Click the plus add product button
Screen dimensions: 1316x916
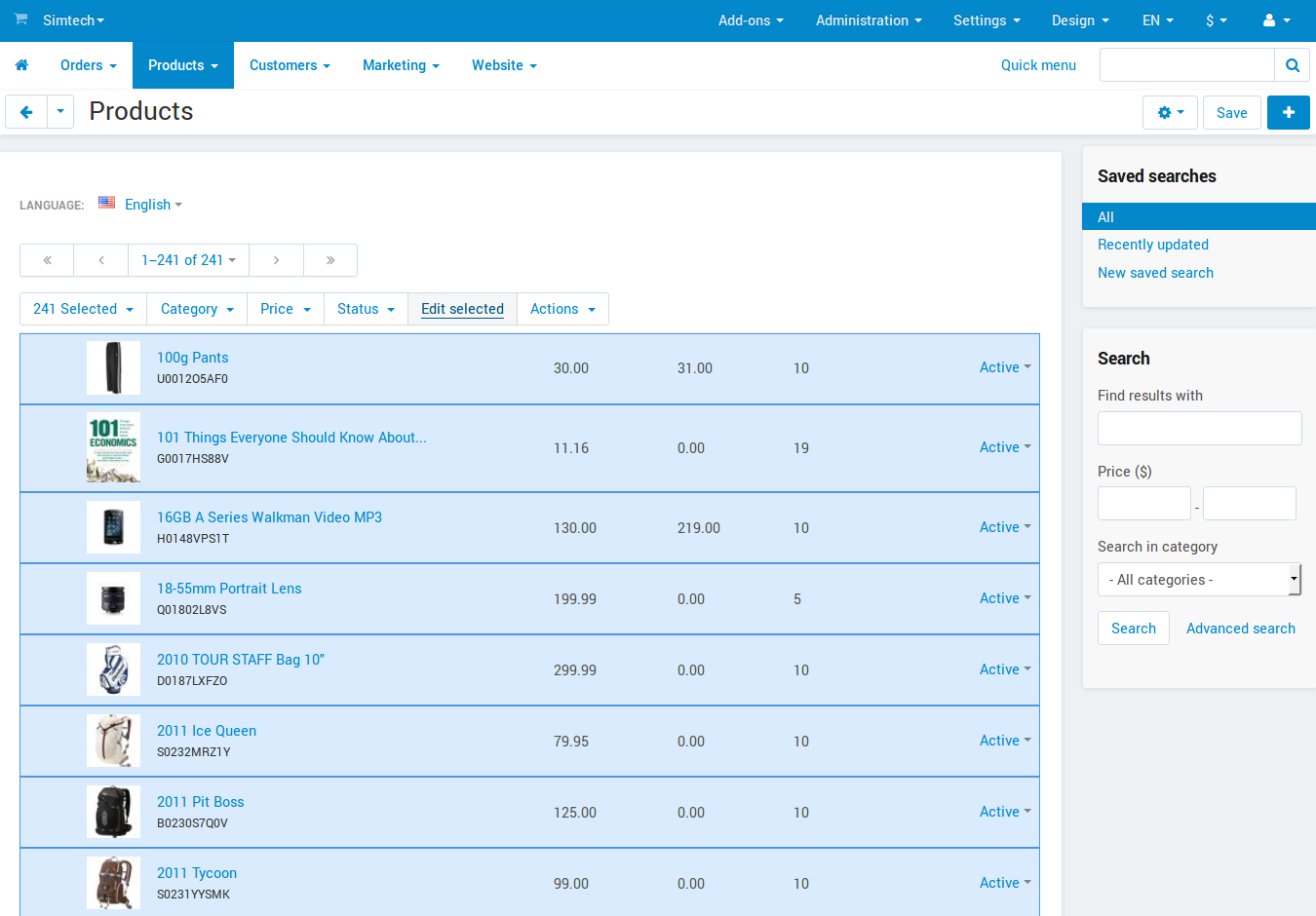1288,113
